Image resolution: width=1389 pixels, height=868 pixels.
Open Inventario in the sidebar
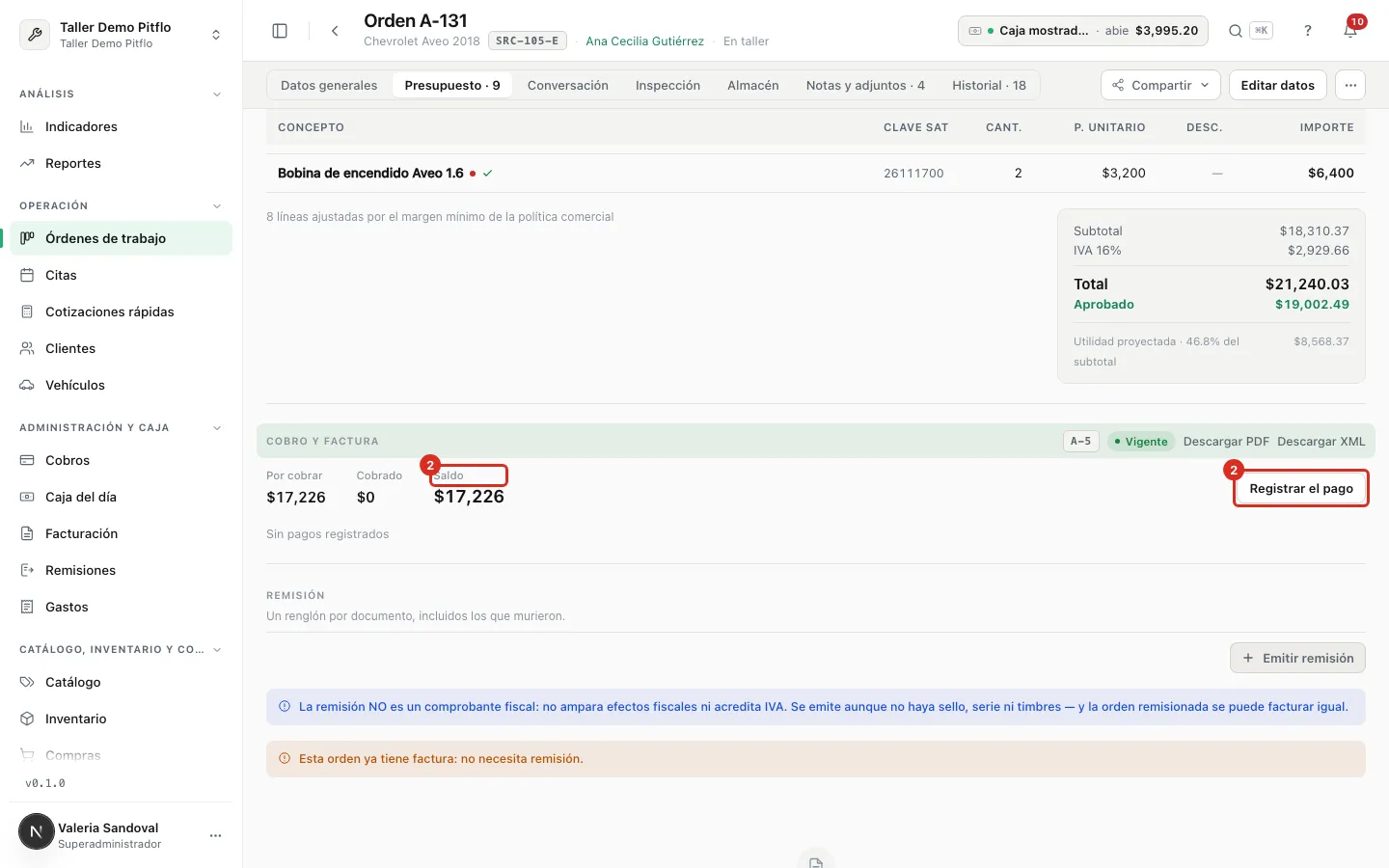pos(121,719)
